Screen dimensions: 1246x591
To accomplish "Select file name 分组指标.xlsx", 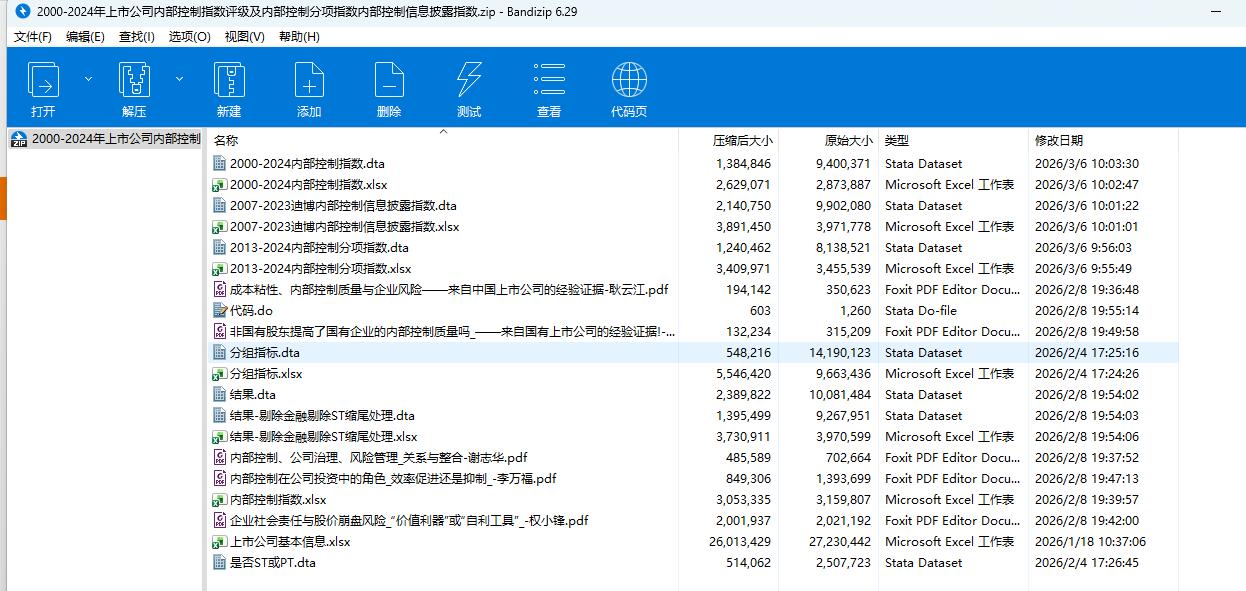I will coord(266,373).
